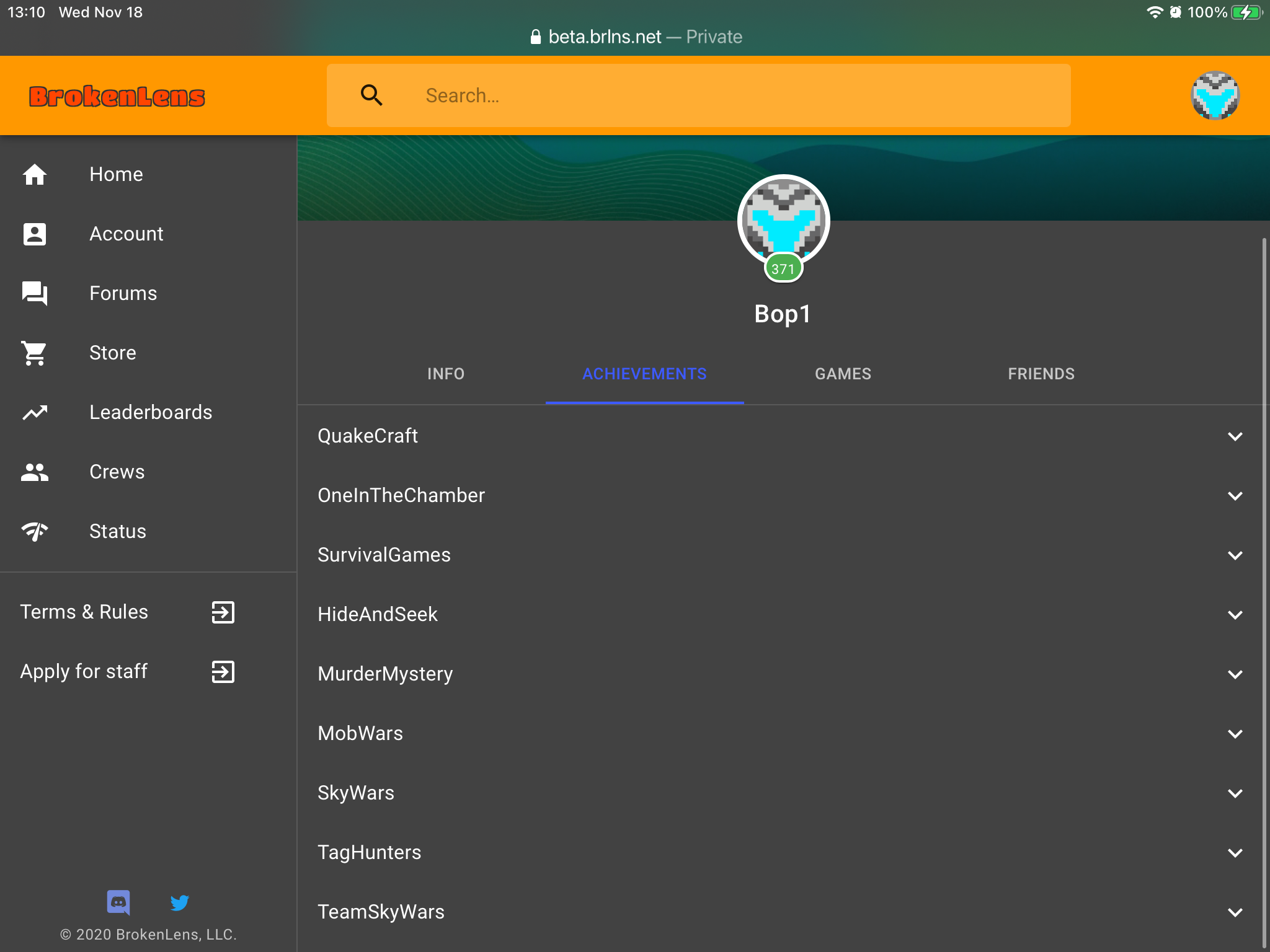Expand the OneInTheChamber chevron
This screenshot has height=952, width=1270.
1235,495
